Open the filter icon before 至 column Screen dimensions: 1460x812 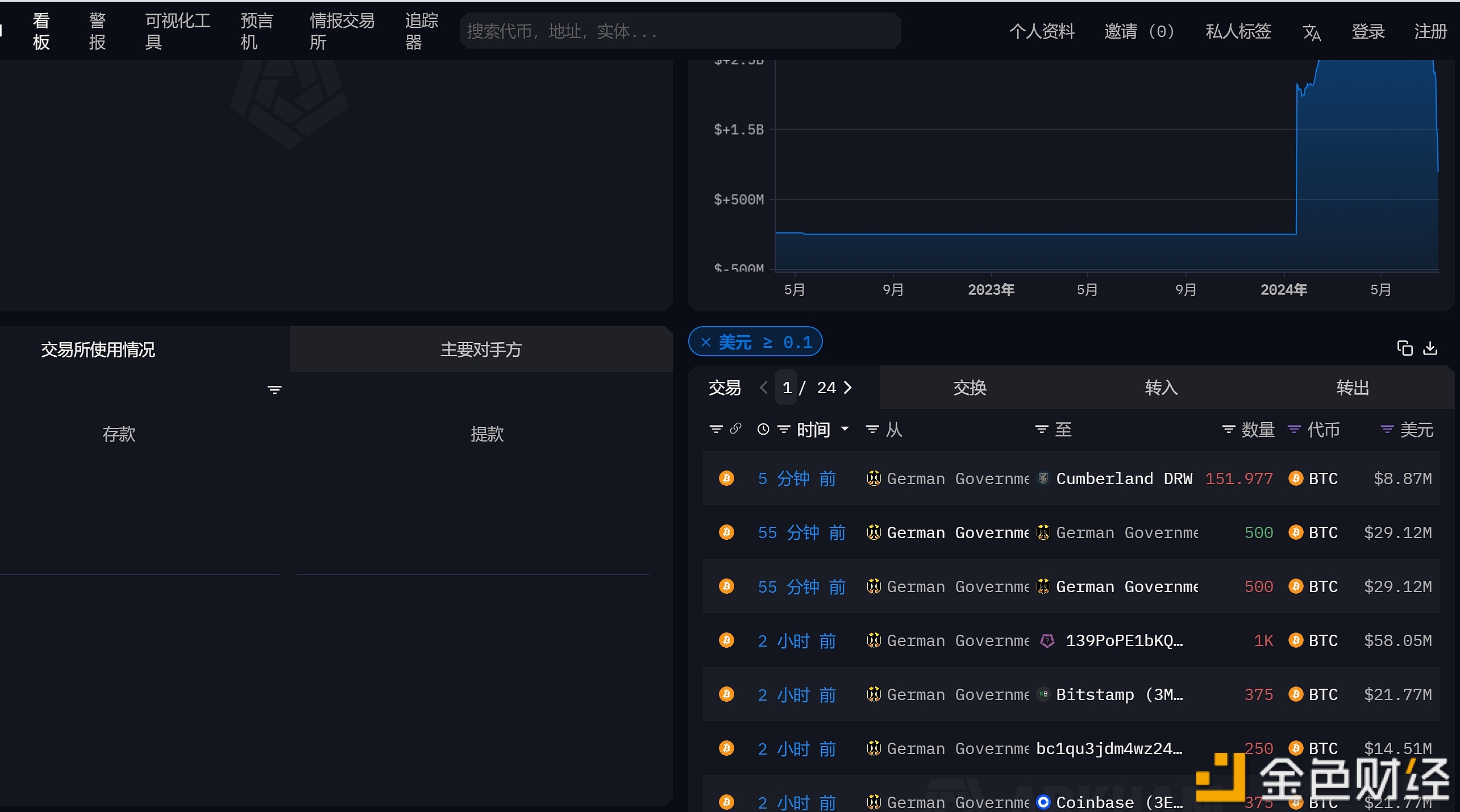(x=1041, y=430)
